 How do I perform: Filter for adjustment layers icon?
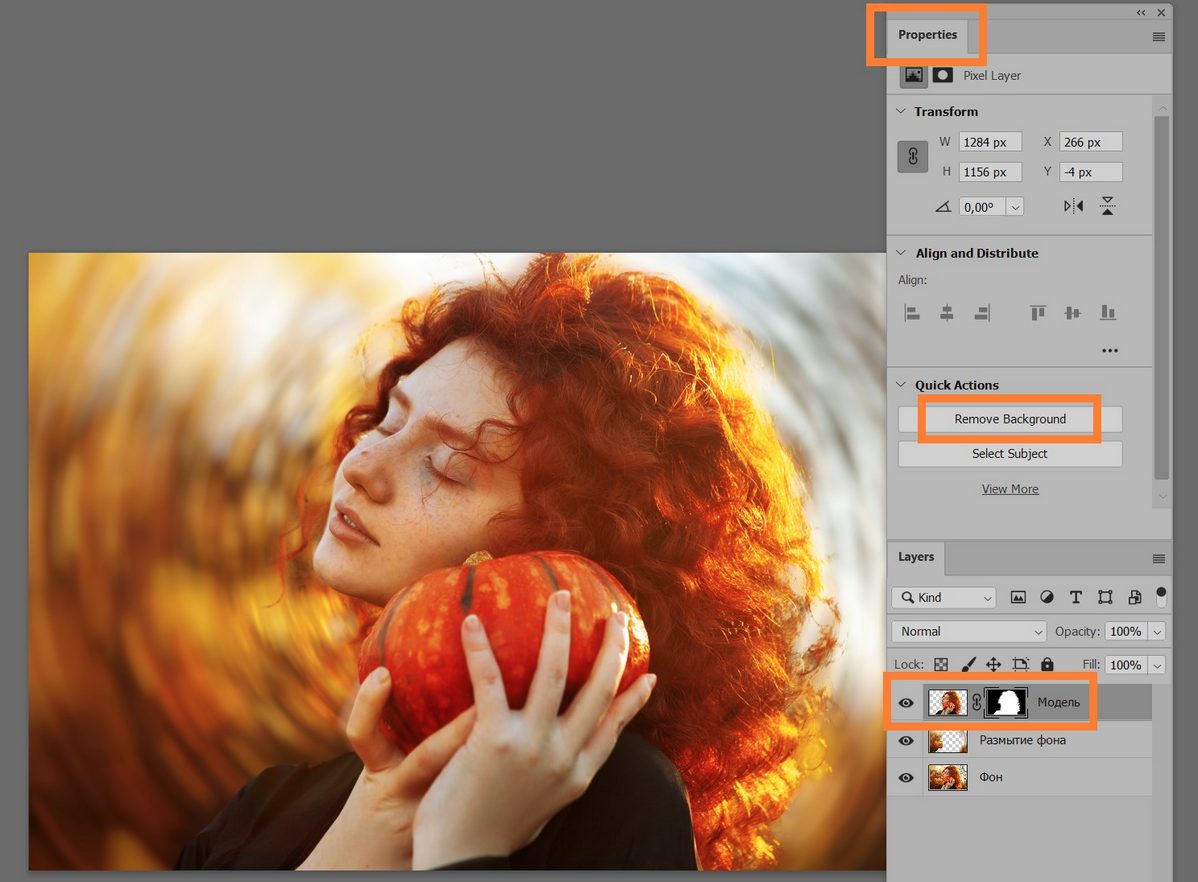(1047, 598)
